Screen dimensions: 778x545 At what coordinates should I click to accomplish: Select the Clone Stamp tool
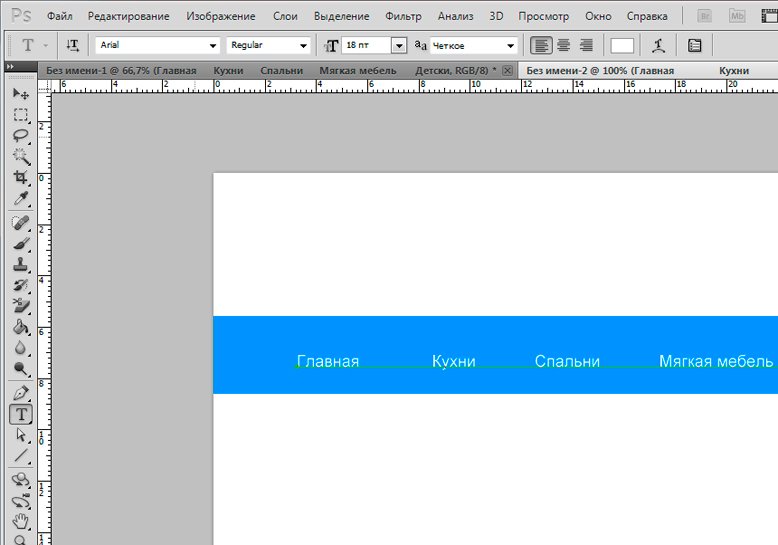[21, 264]
